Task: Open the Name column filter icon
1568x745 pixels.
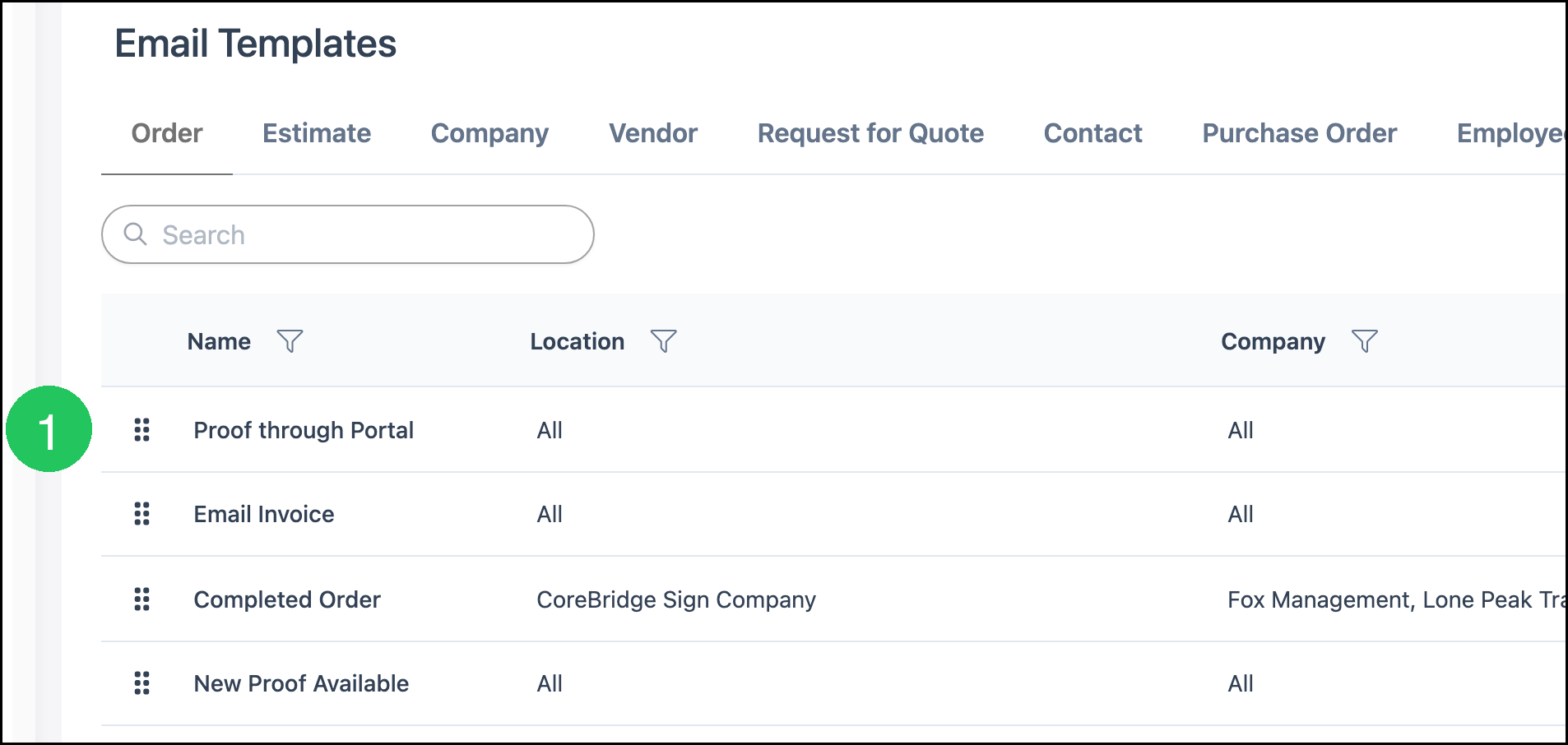Action: click(290, 341)
